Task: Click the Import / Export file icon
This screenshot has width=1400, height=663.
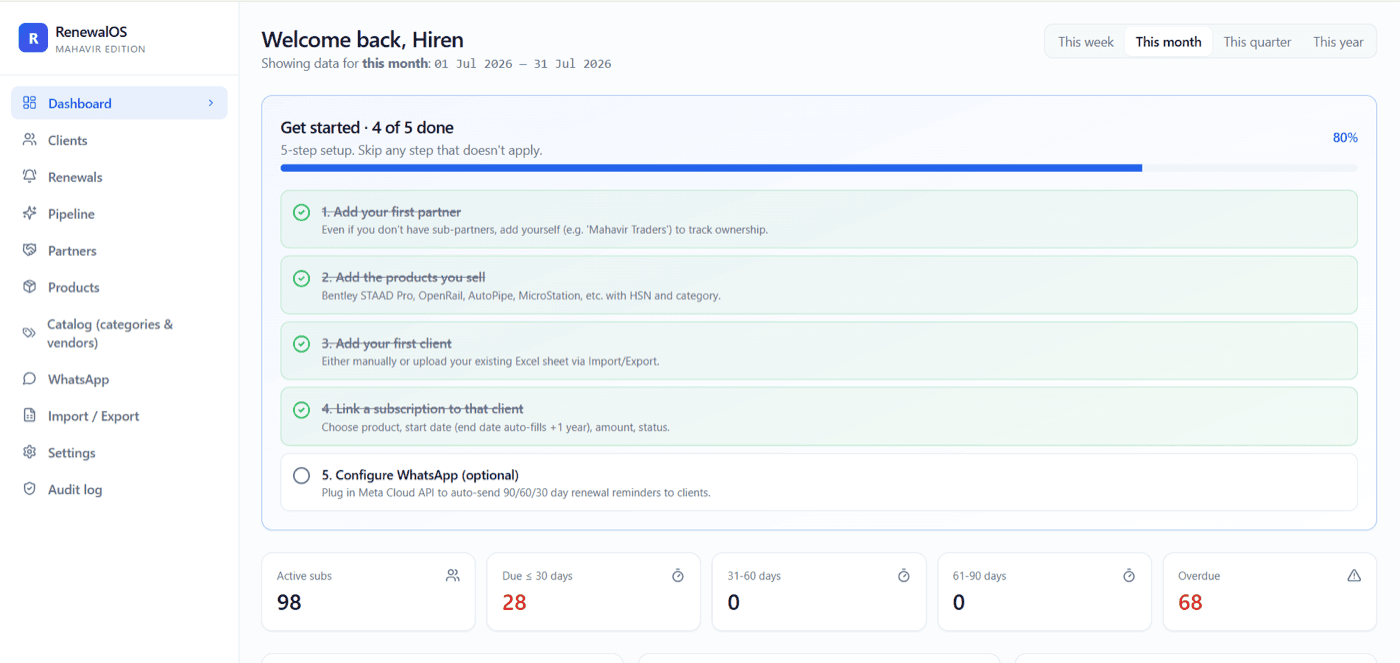Action: click(29, 416)
